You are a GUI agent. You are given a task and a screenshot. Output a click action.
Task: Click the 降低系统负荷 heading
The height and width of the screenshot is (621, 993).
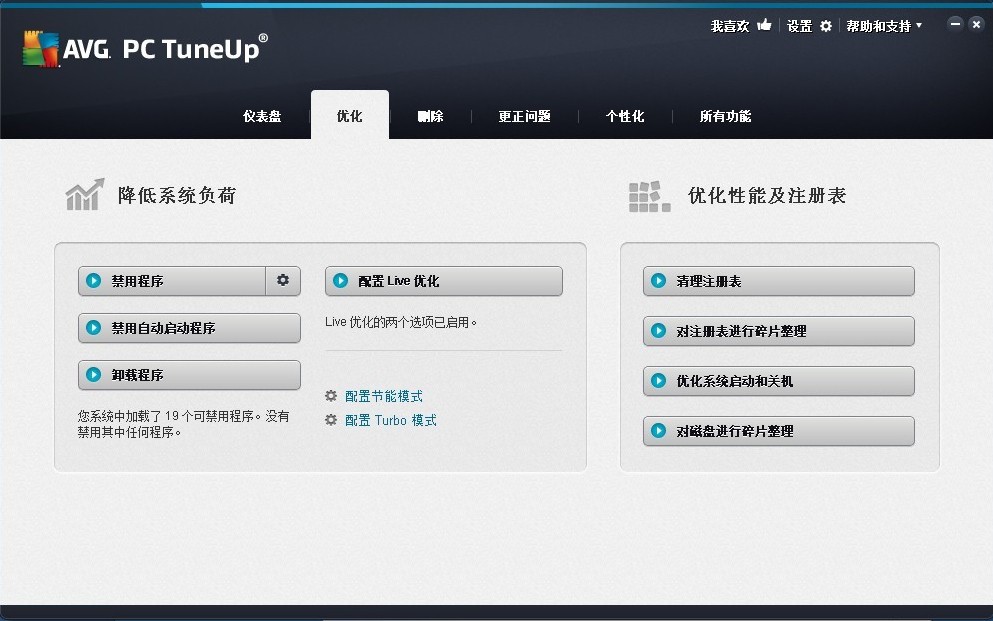click(177, 195)
